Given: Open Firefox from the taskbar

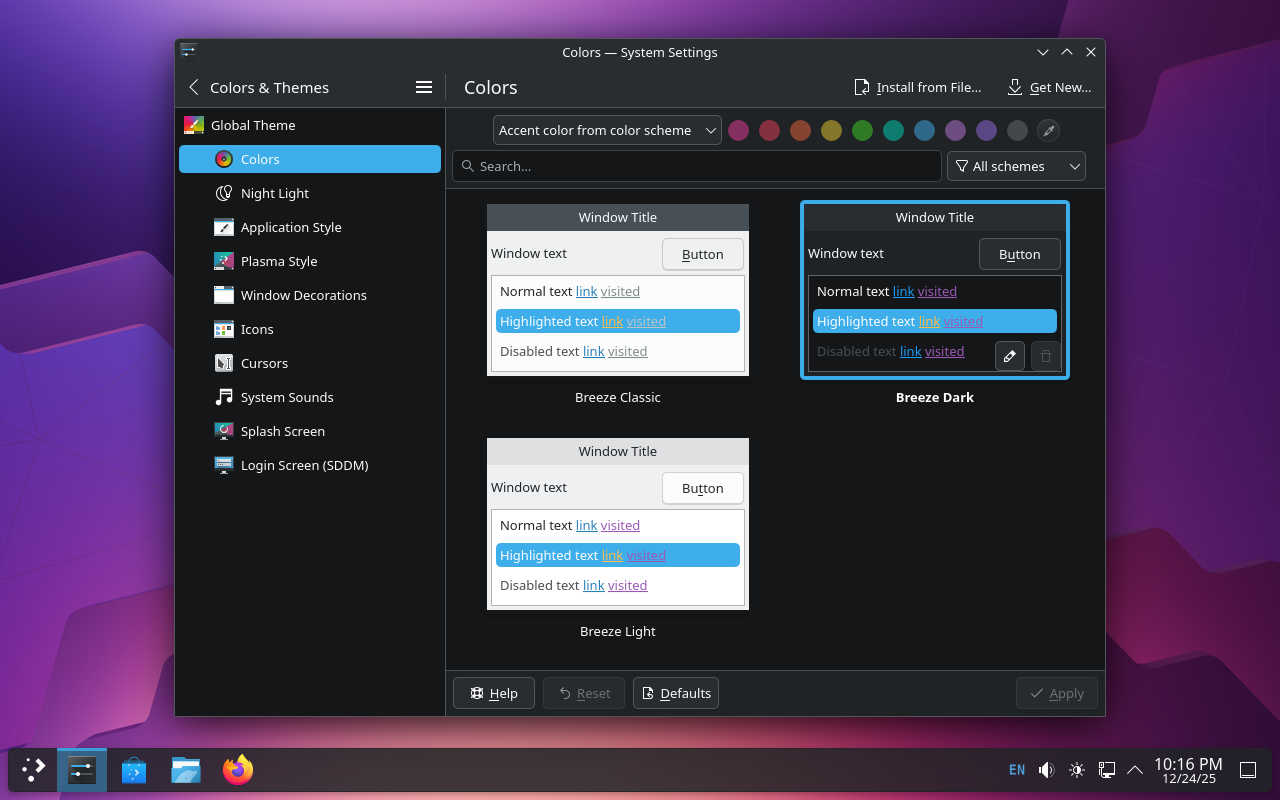Looking at the screenshot, I should pyautogui.click(x=238, y=770).
